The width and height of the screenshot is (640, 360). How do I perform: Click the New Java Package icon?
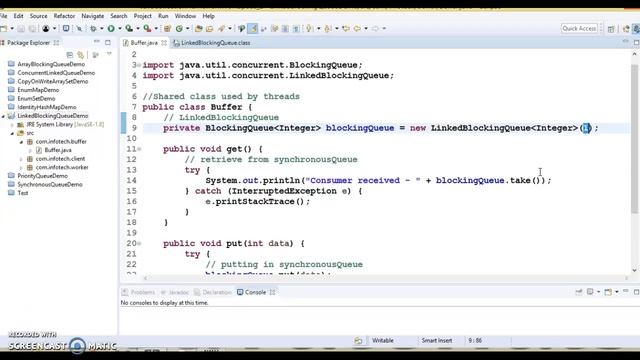point(167,29)
